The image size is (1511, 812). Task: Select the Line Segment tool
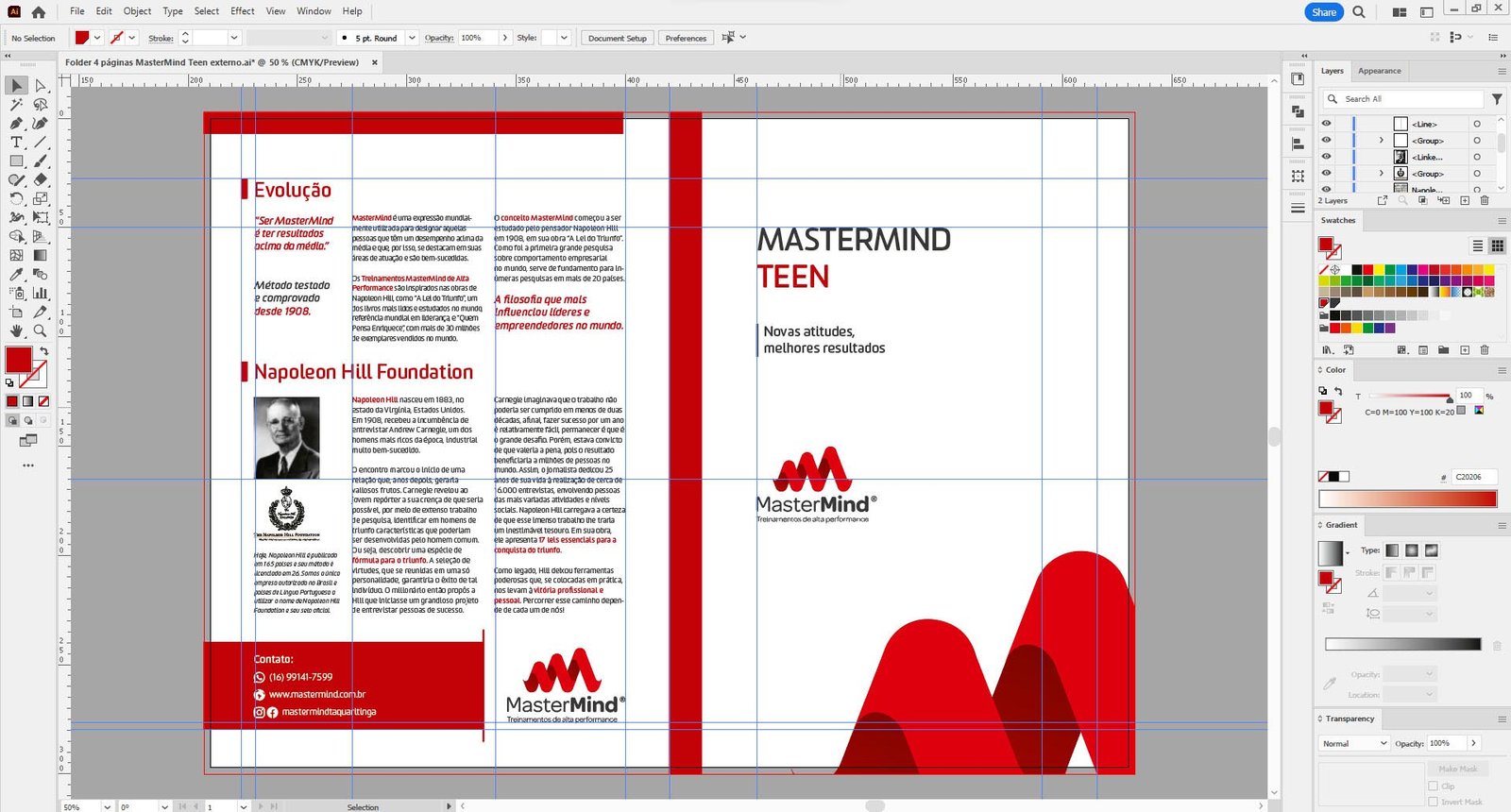[x=41, y=142]
